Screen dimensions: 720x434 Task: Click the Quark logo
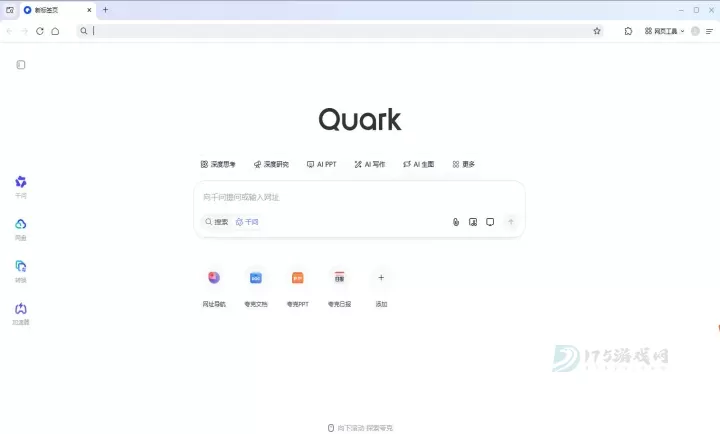[360, 119]
